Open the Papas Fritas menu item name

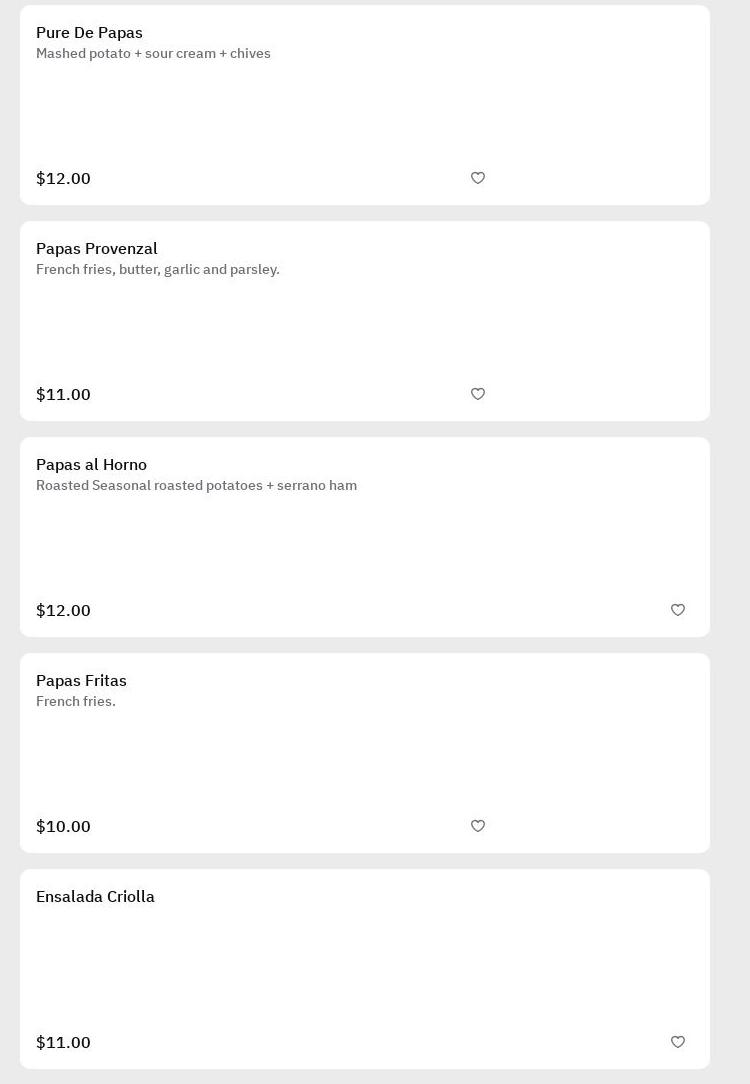point(81,681)
